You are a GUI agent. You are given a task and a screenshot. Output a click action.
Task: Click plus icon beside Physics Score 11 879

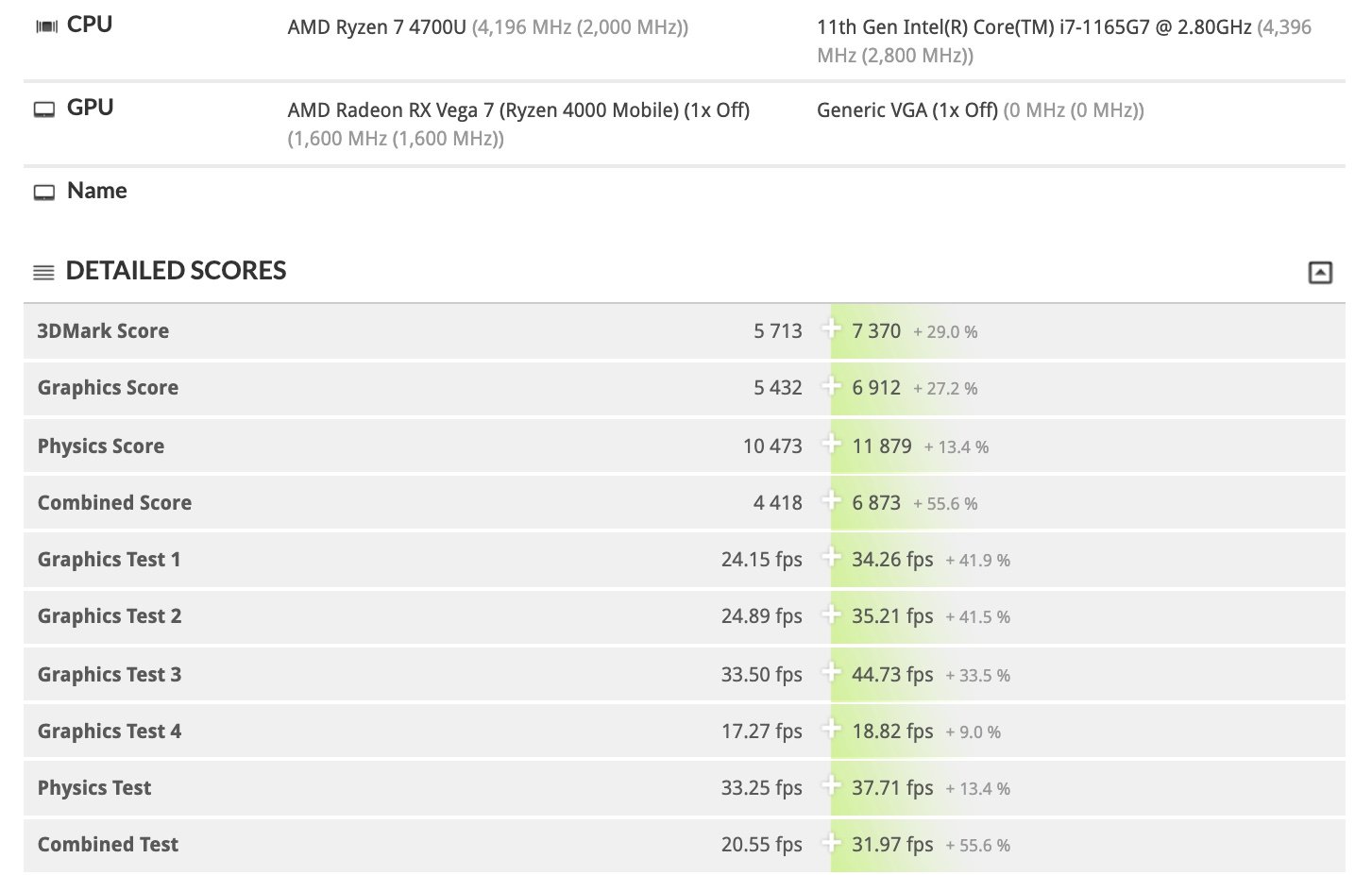pos(831,444)
